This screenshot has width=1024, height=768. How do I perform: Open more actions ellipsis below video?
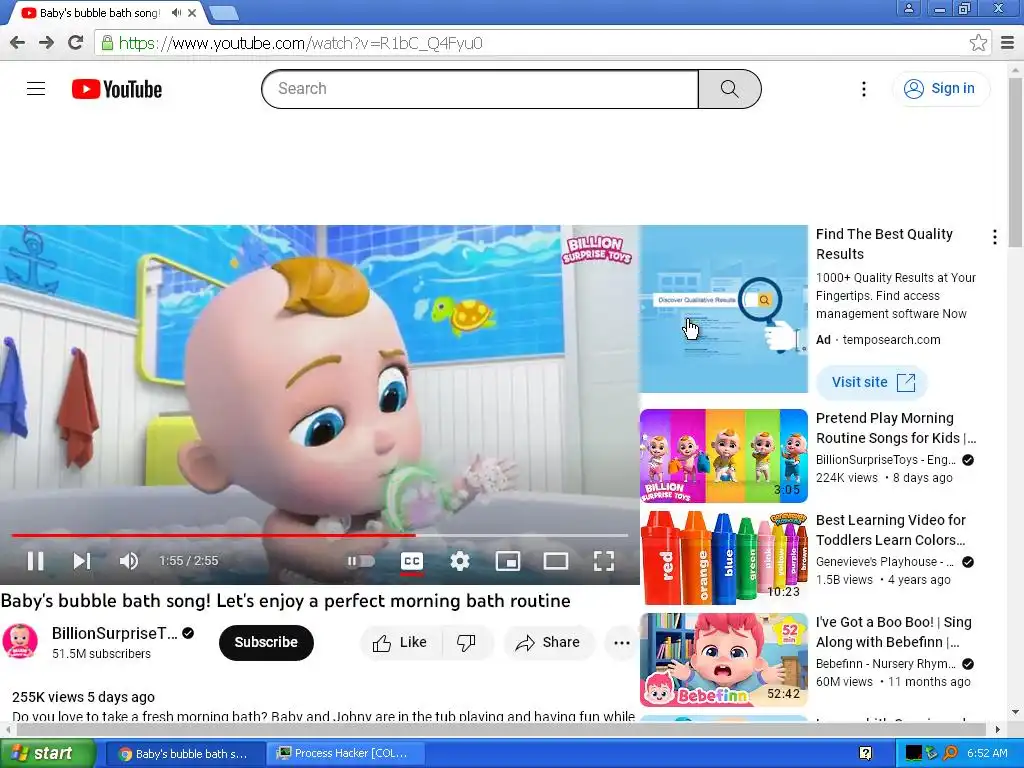click(622, 643)
